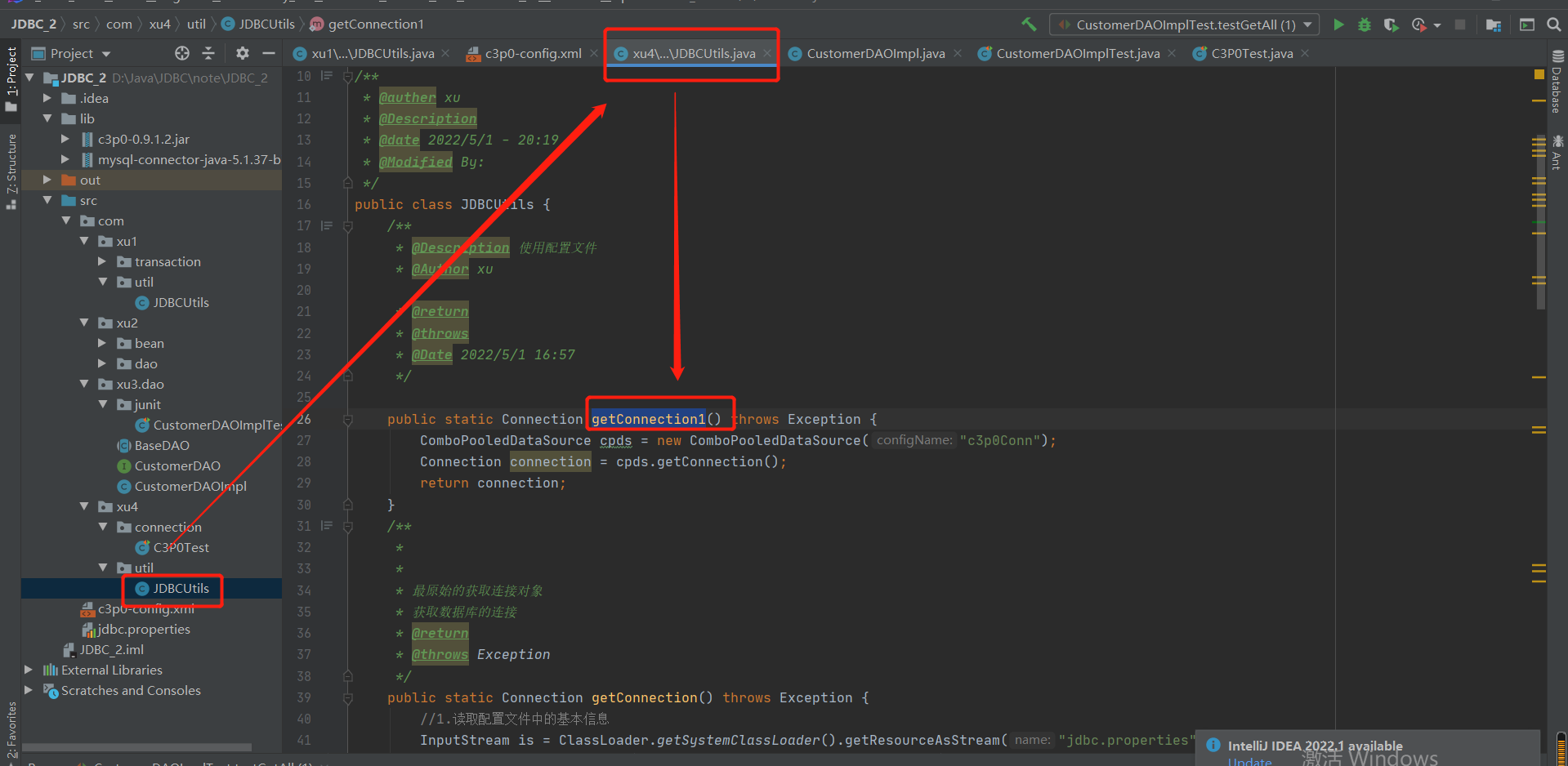
Task: Open Project panel gear settings
Action: 243,53
